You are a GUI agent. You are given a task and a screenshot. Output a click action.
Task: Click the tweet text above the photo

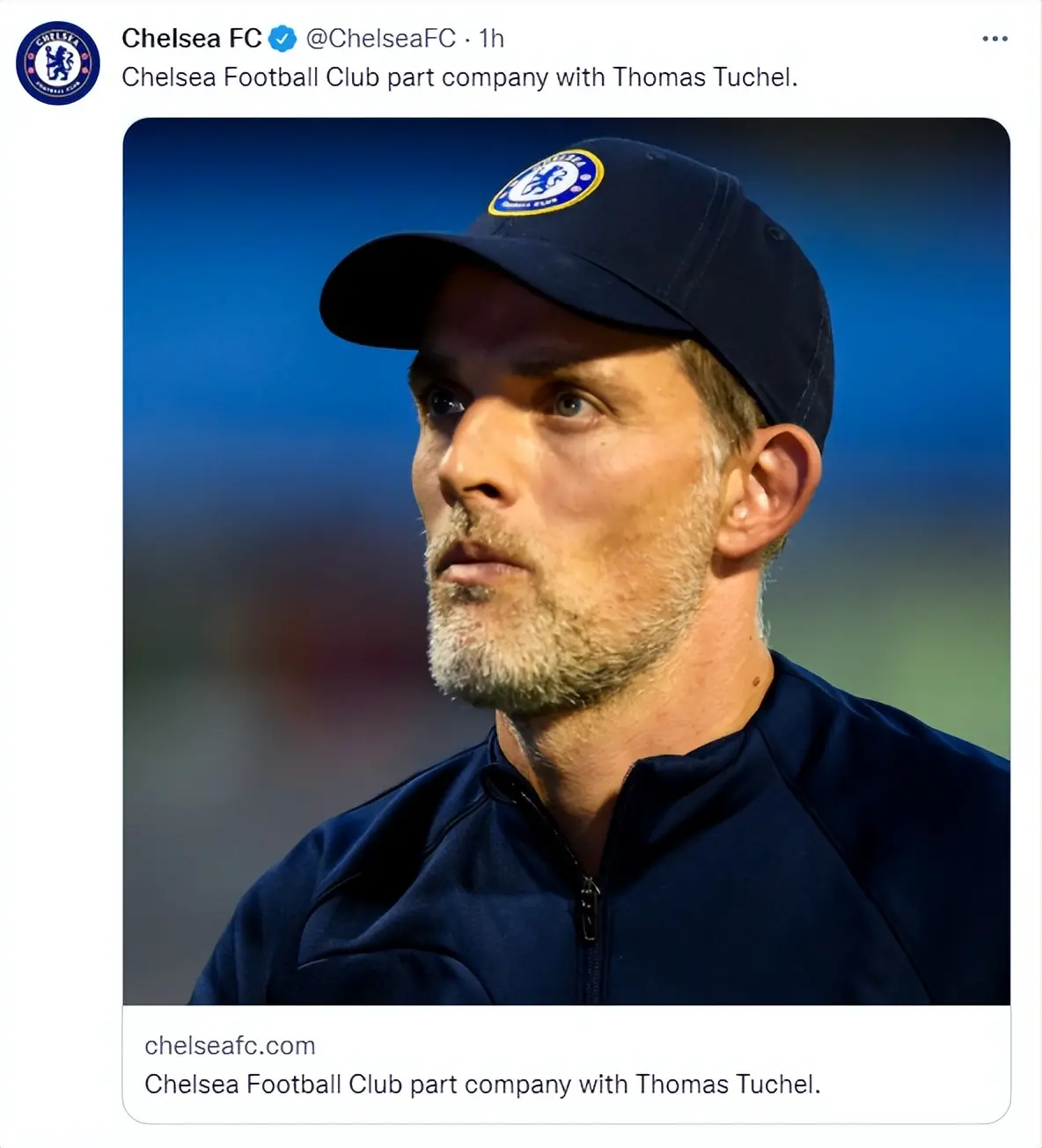pyautogui.click(x=459, y=77)
